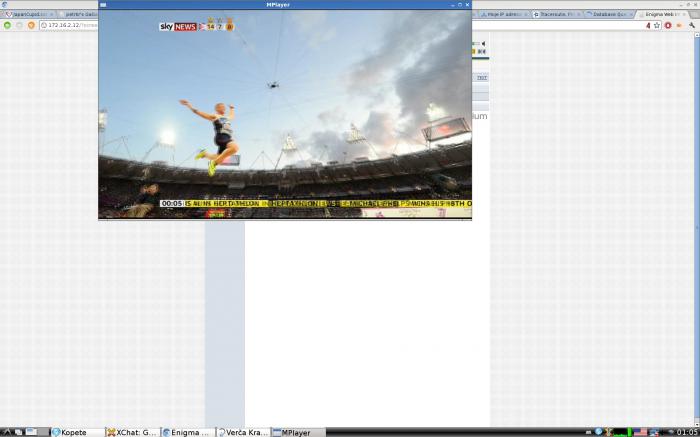Click the browser page scrollbar up arrow
This screenshot has height=437, width=700.
(x=697, y=35)
